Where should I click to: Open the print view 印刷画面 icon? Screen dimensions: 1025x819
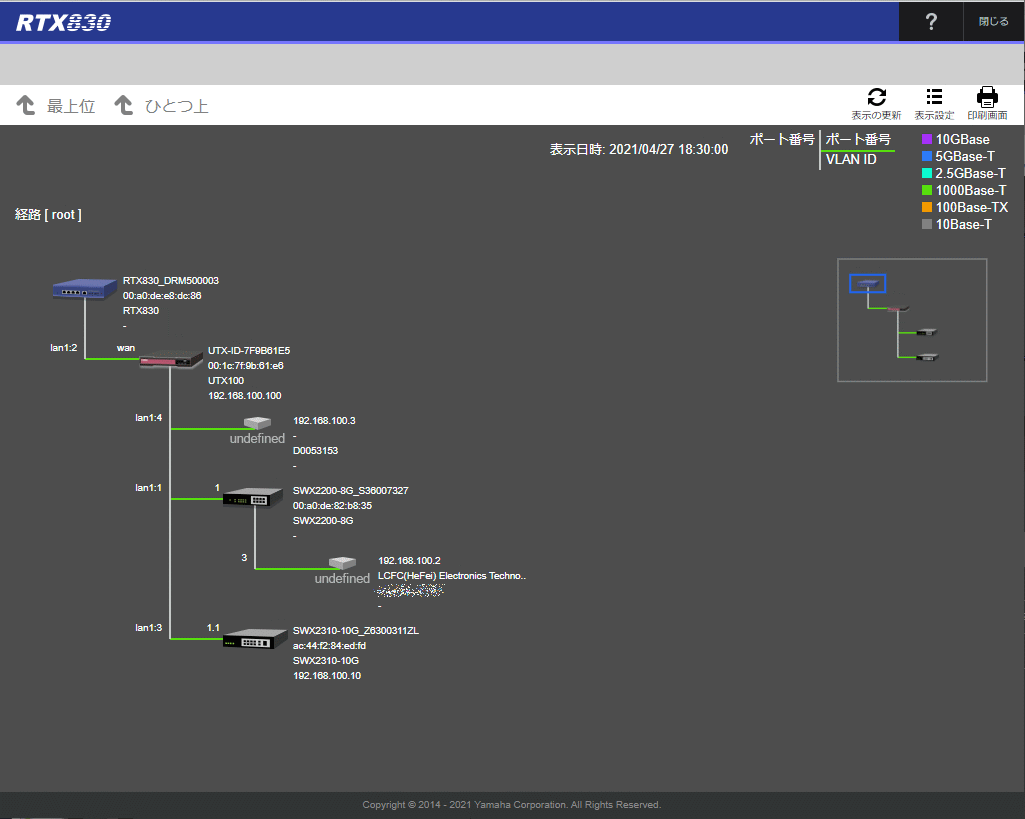click(x=987, y=97)
